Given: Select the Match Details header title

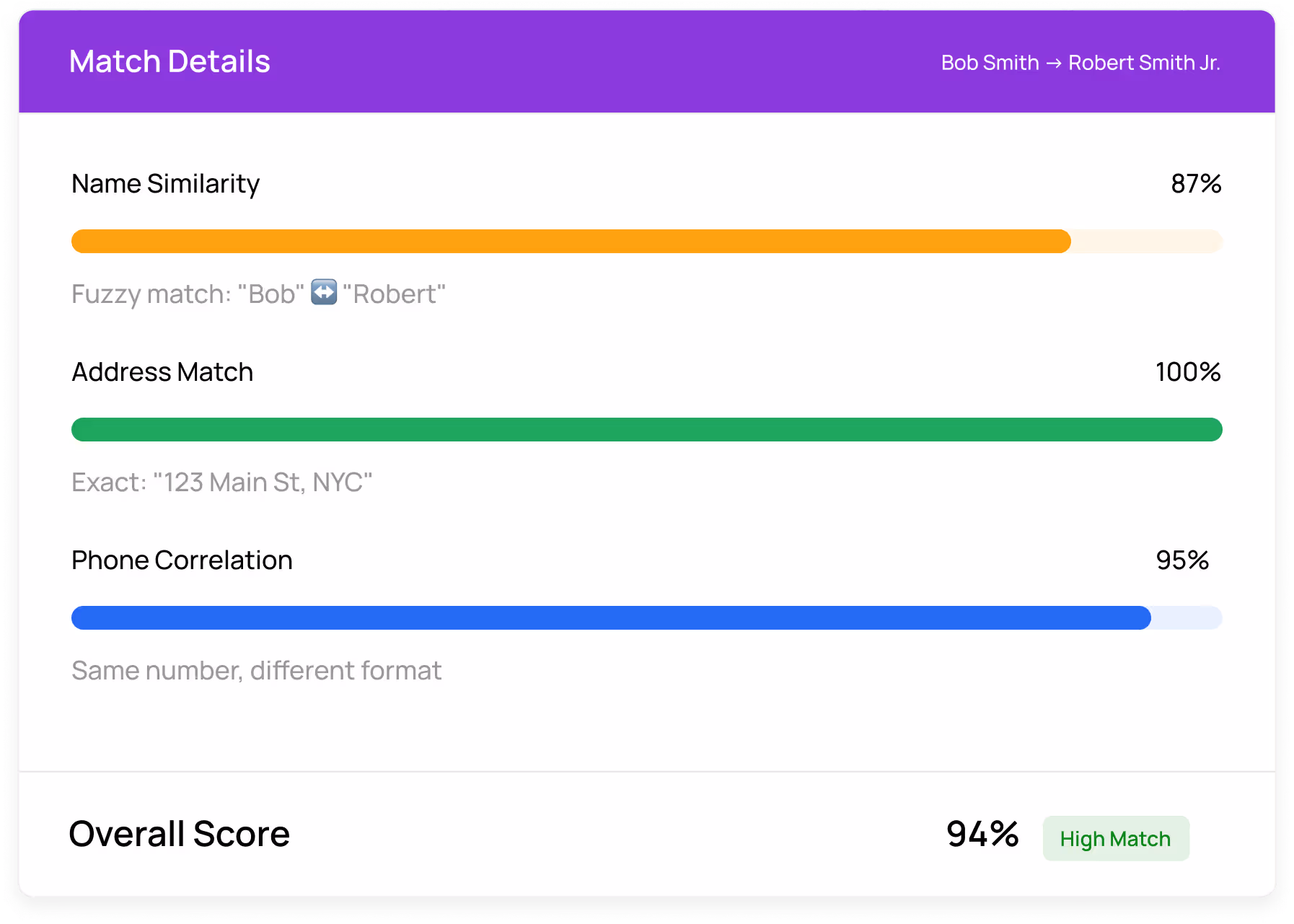Looking at the screenshot, I should [170, 61].
